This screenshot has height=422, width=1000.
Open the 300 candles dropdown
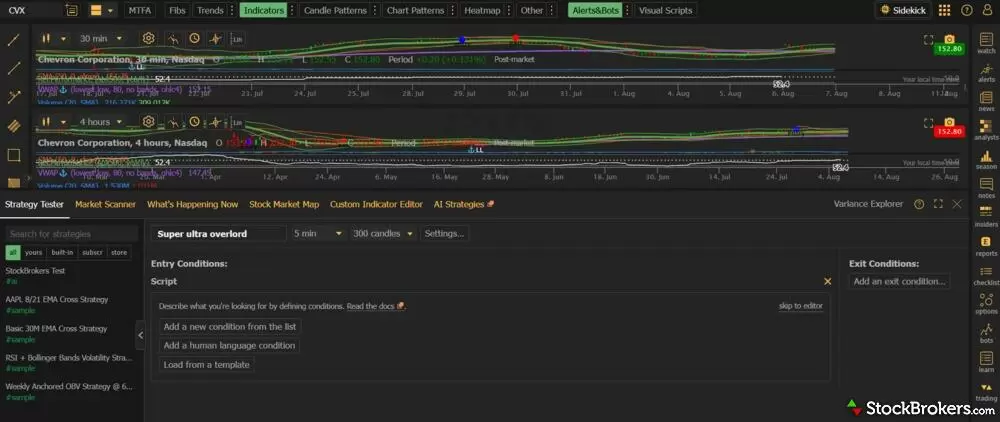(x=383, y=233)
